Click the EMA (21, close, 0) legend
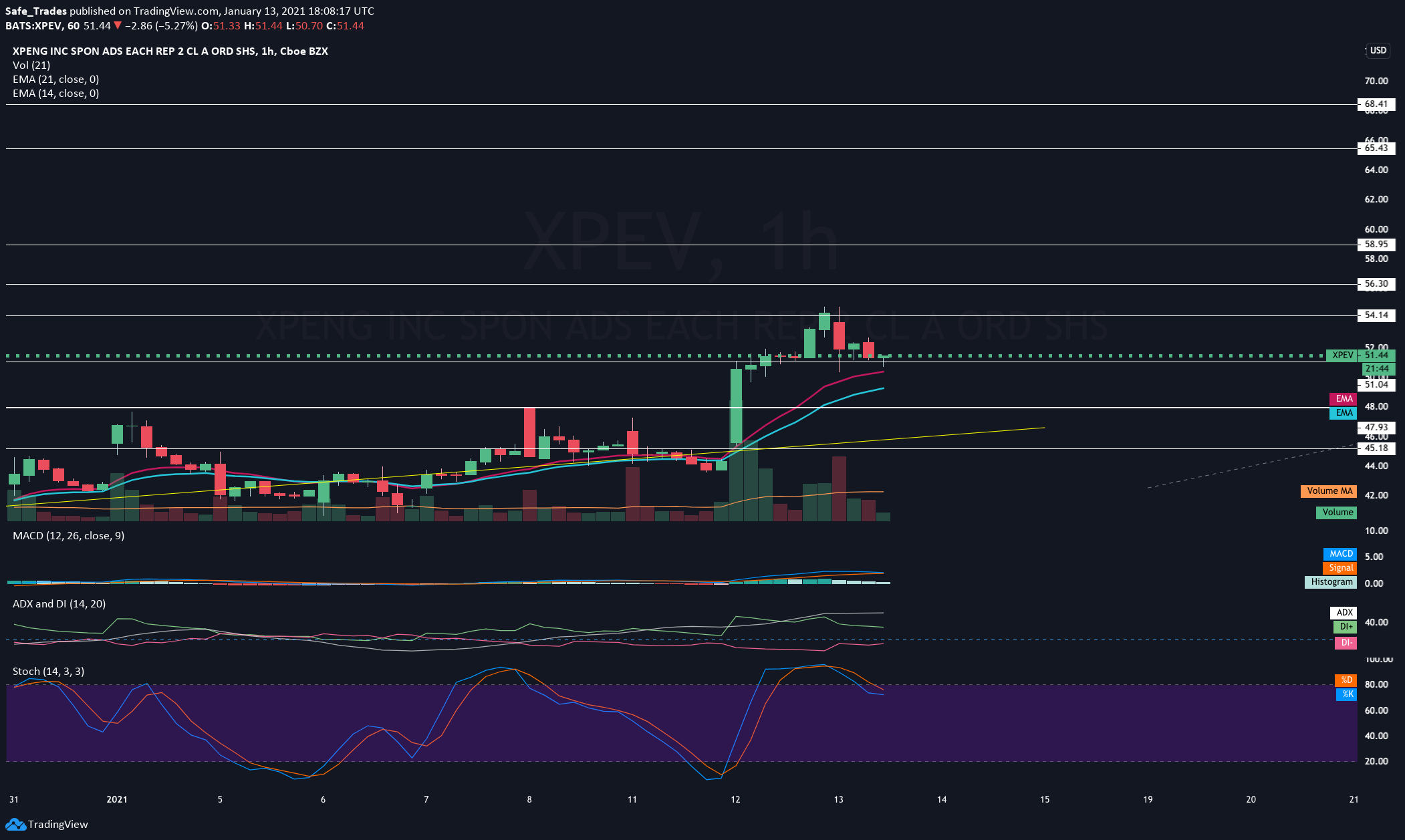This screenshot has height=840, width=1405. 56,79
